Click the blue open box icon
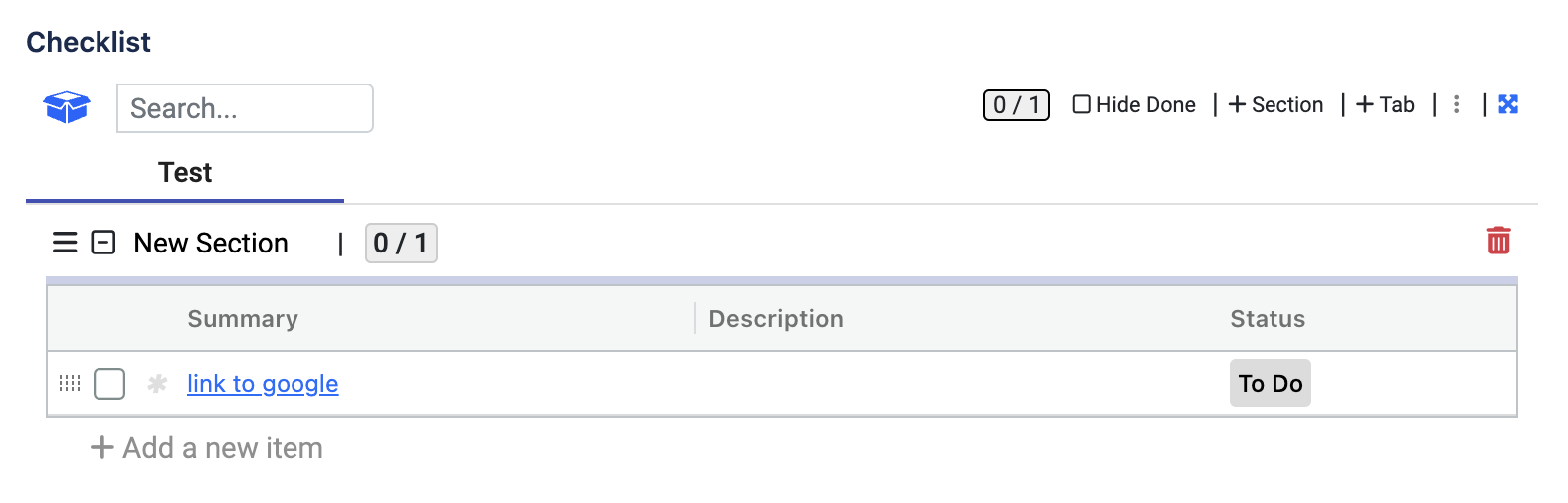 [x=67, y=107]
